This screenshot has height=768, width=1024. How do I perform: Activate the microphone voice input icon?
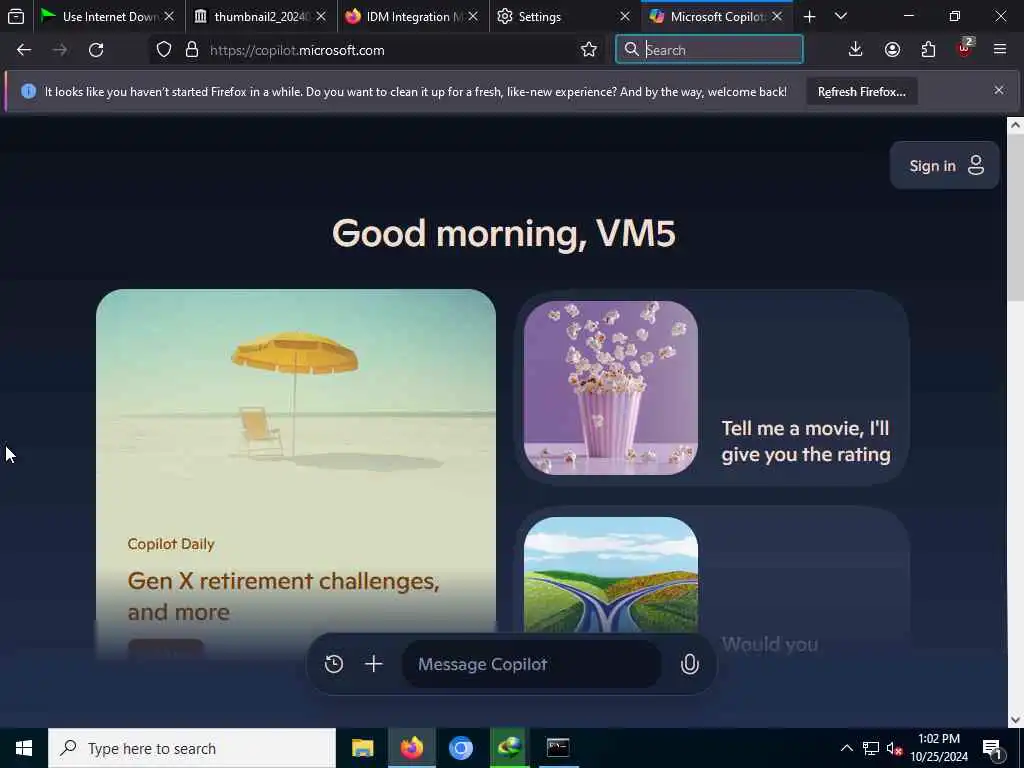click(x=690, y=664)
